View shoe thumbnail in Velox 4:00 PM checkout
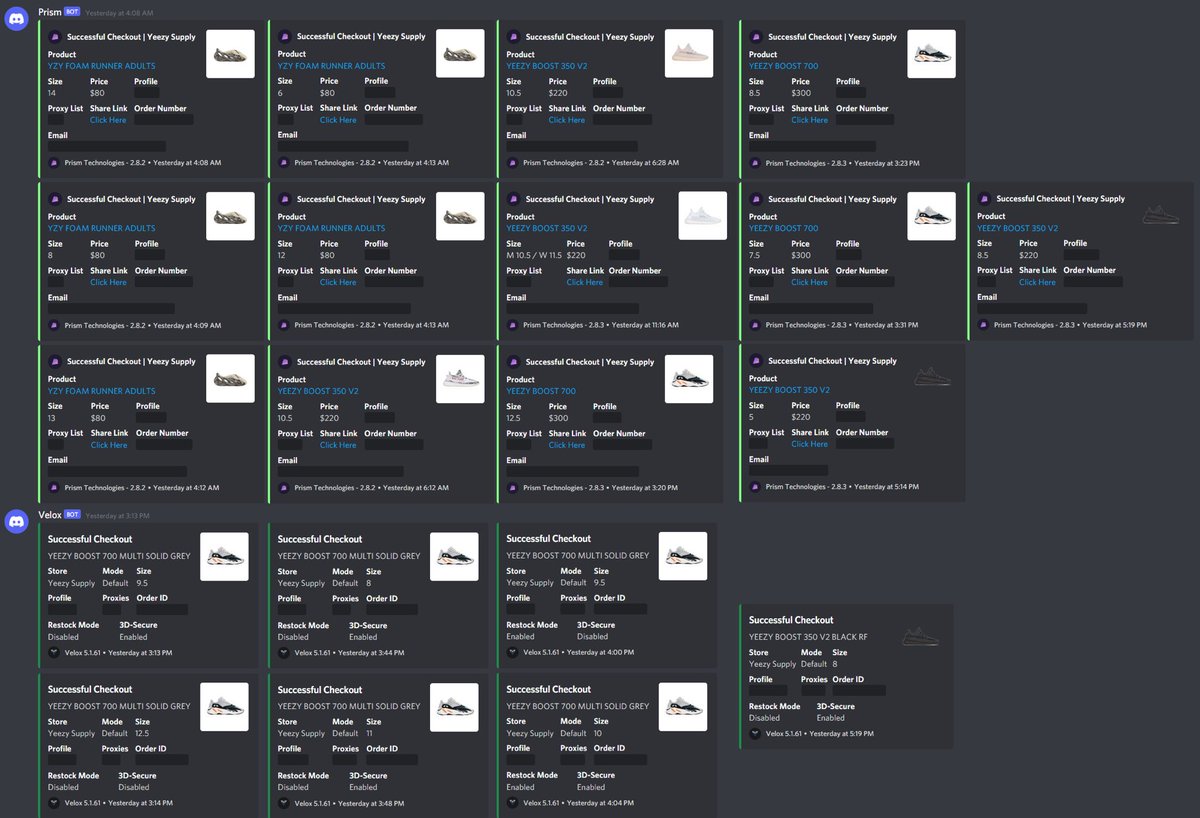The width and height of the screenshot is (1200, 818). click(683, 556)
